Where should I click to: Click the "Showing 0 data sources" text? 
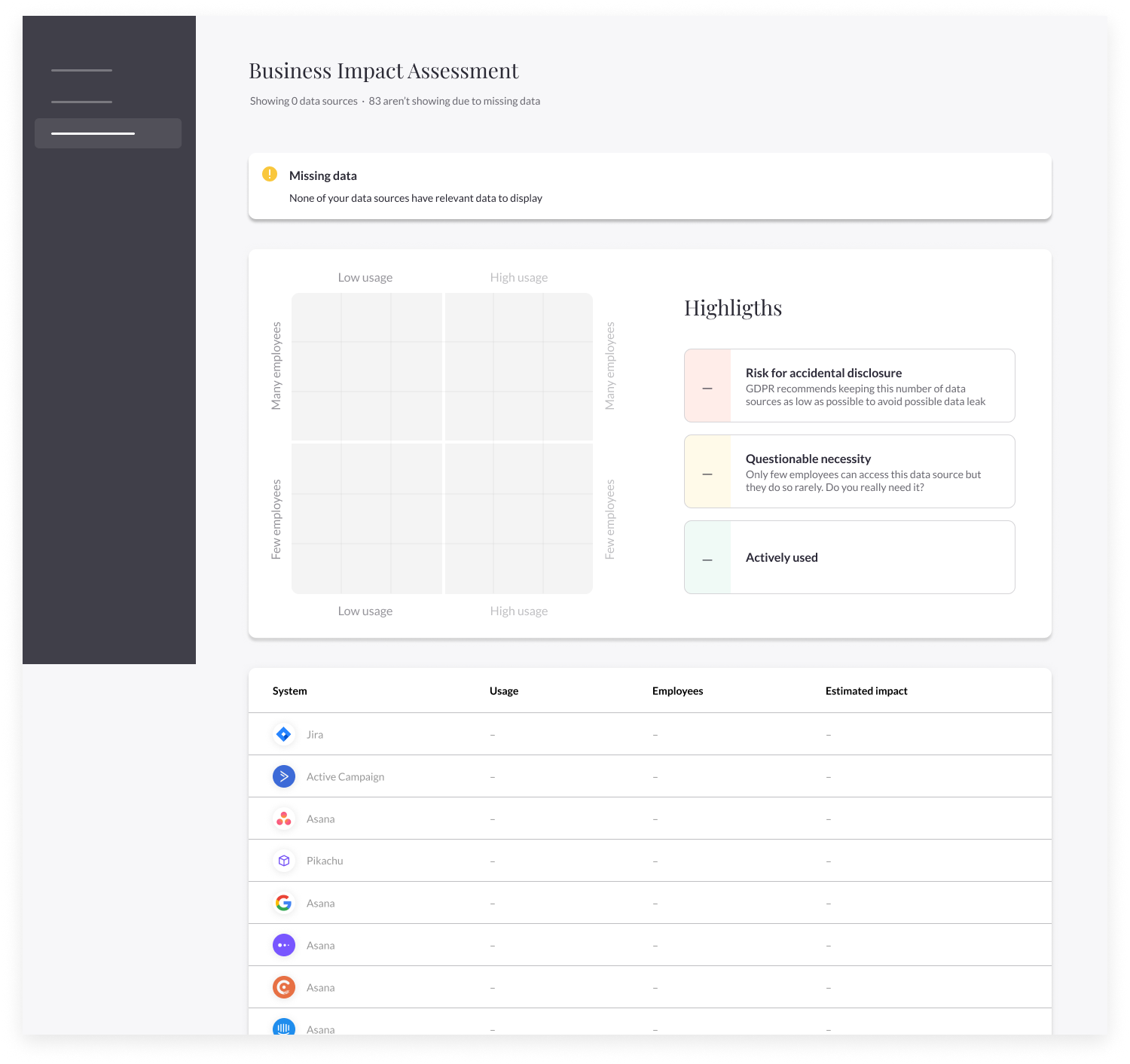304,101
